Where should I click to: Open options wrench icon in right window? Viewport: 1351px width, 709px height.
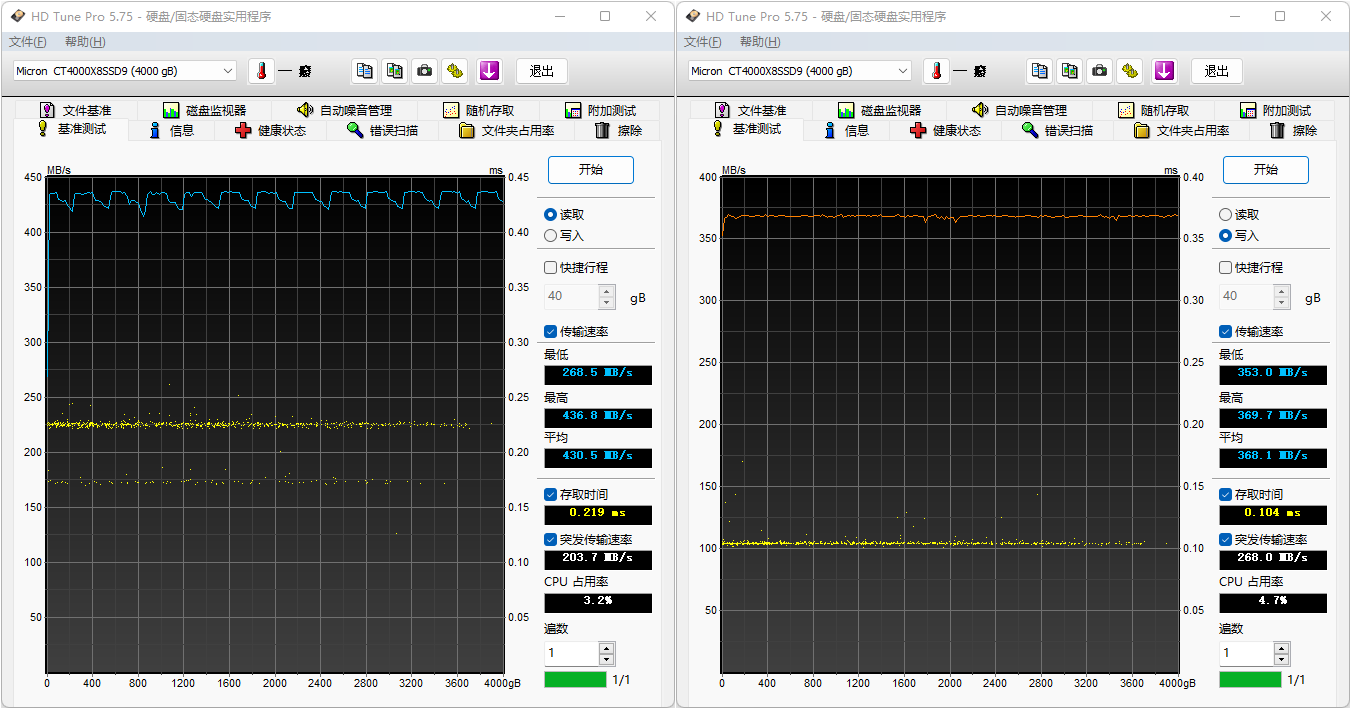pos(1130,71)
